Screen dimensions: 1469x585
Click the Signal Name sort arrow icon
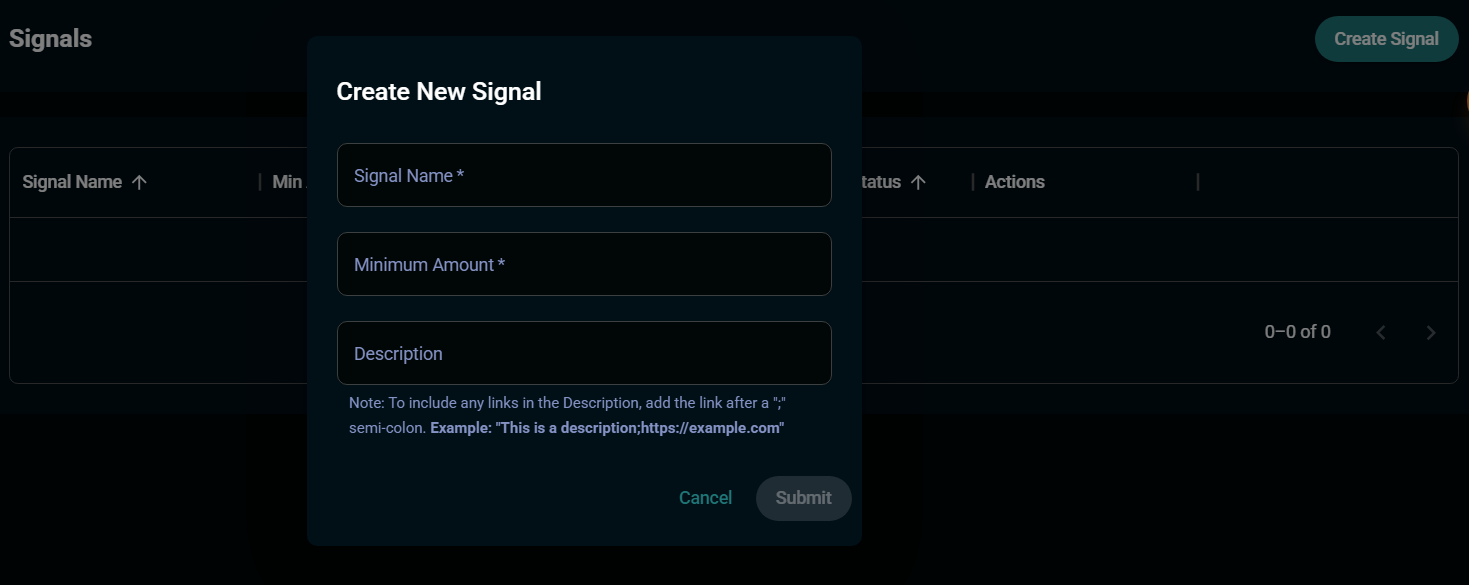tap(139, 181)
